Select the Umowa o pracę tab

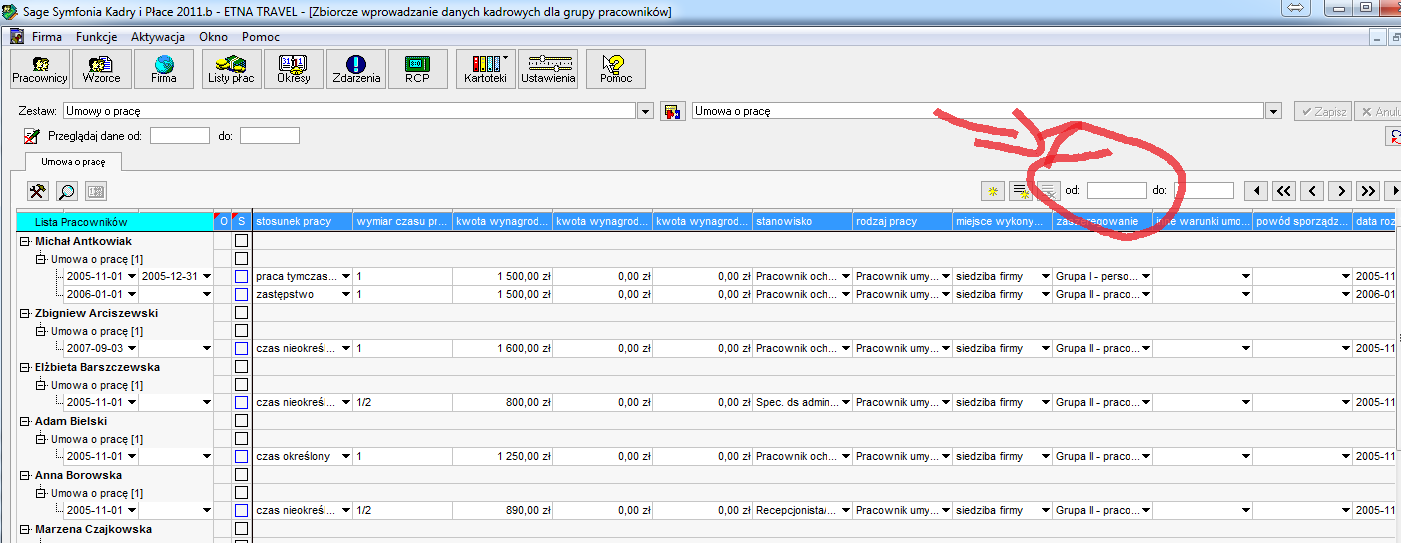[72, 161]
